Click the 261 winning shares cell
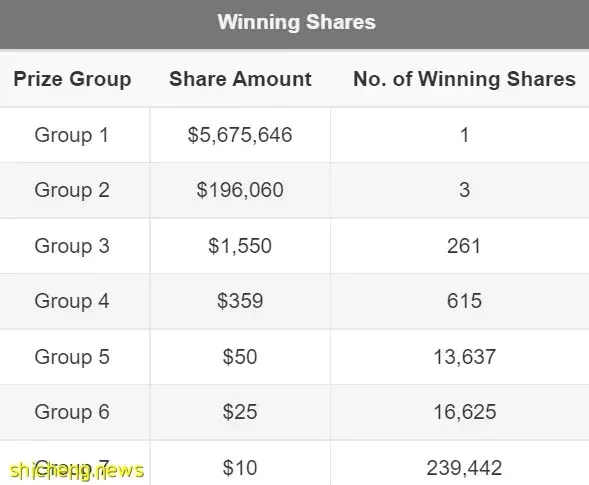The image size is (589, 485). pos(464,246)
